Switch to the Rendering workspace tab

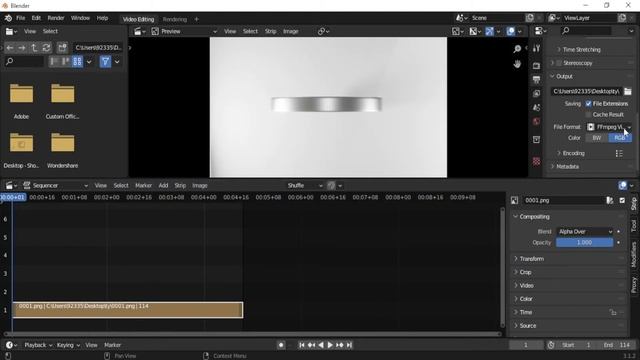click(174, 19)
